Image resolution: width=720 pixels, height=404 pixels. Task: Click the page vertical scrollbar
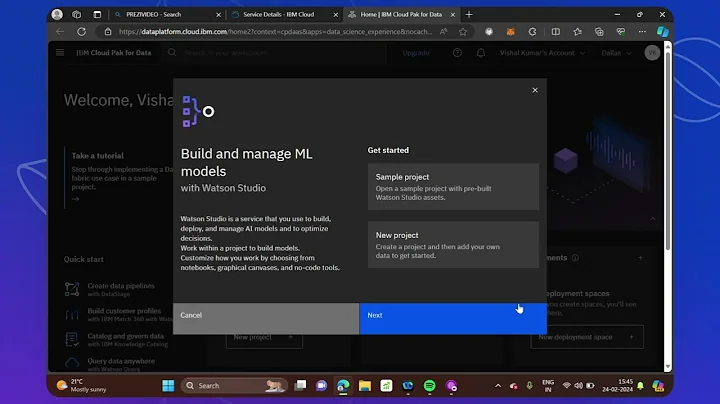click(668, 152)
